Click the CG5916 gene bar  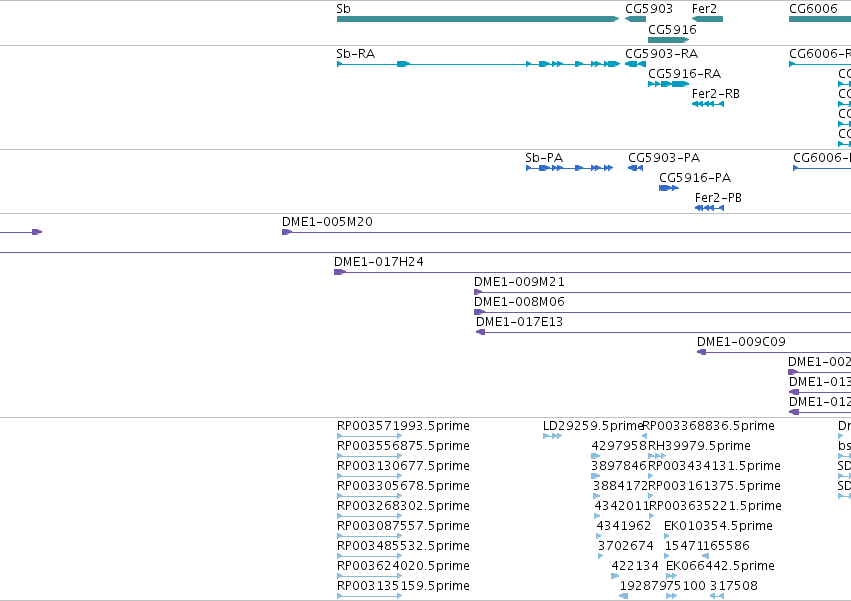pos(669,40)
